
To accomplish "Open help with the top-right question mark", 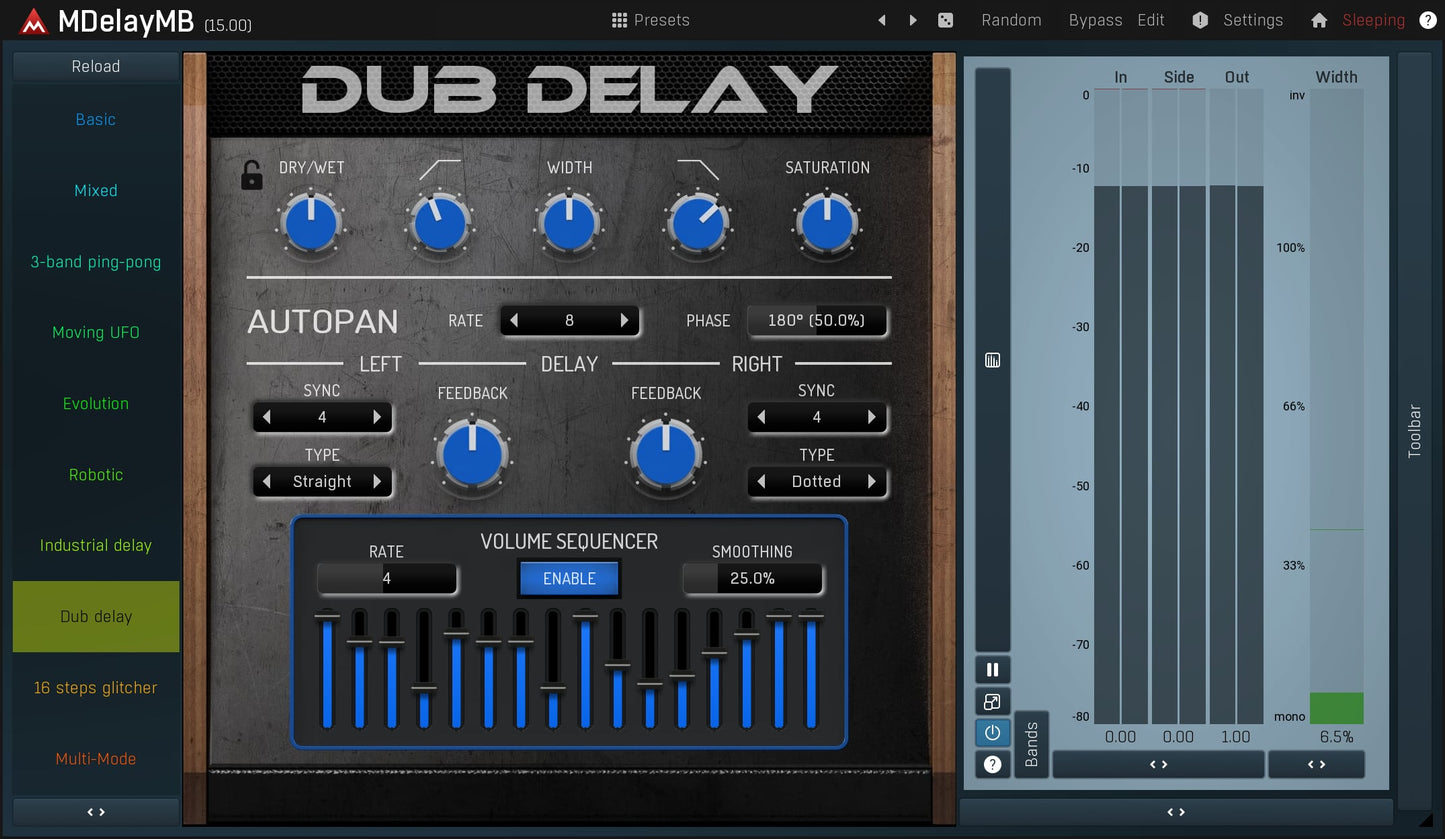I will [x=1428, y=20].
